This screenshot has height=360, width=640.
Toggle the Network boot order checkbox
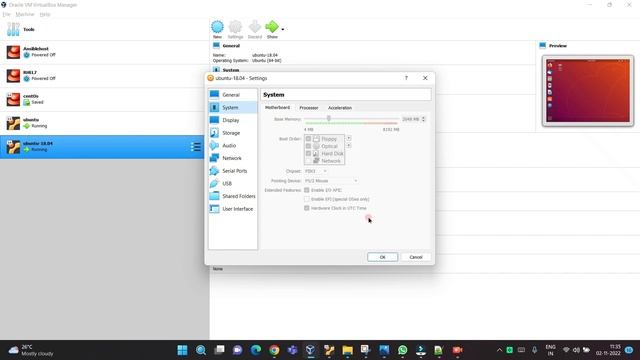click(x=308, y=161)
